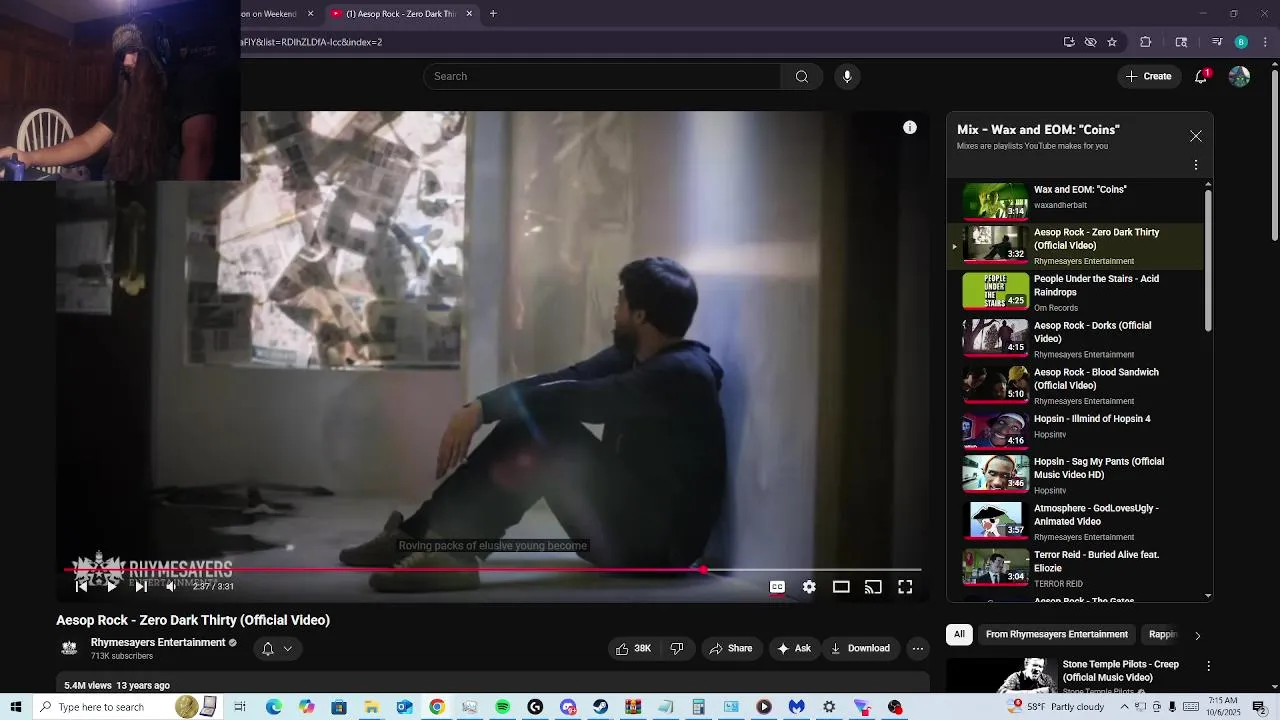Open subscription notification bell dropdown
1280x720 pixels.
point(277,648)
